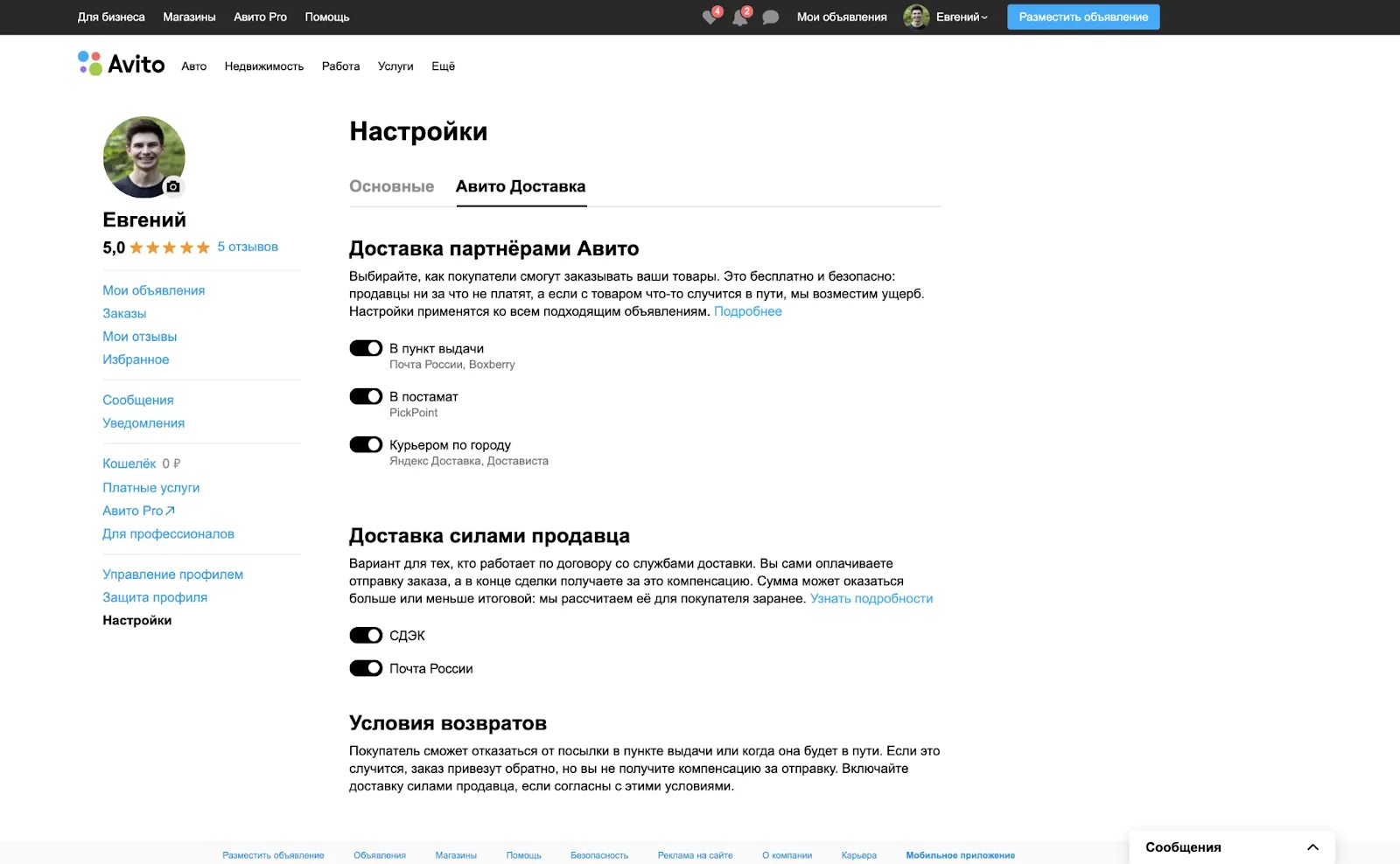Viewport: 1400px width, 864px height.
Task: Open Мои объявления sidebar link
Action: [154, 290]
